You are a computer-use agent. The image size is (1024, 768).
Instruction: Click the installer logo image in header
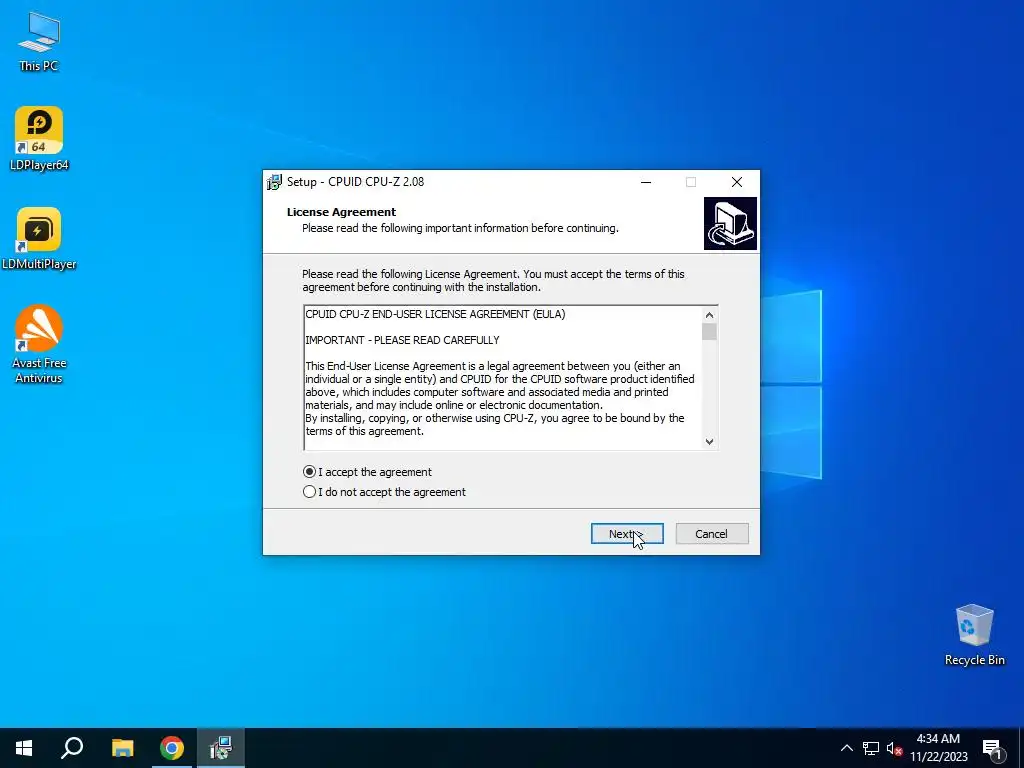pos(730,223)
